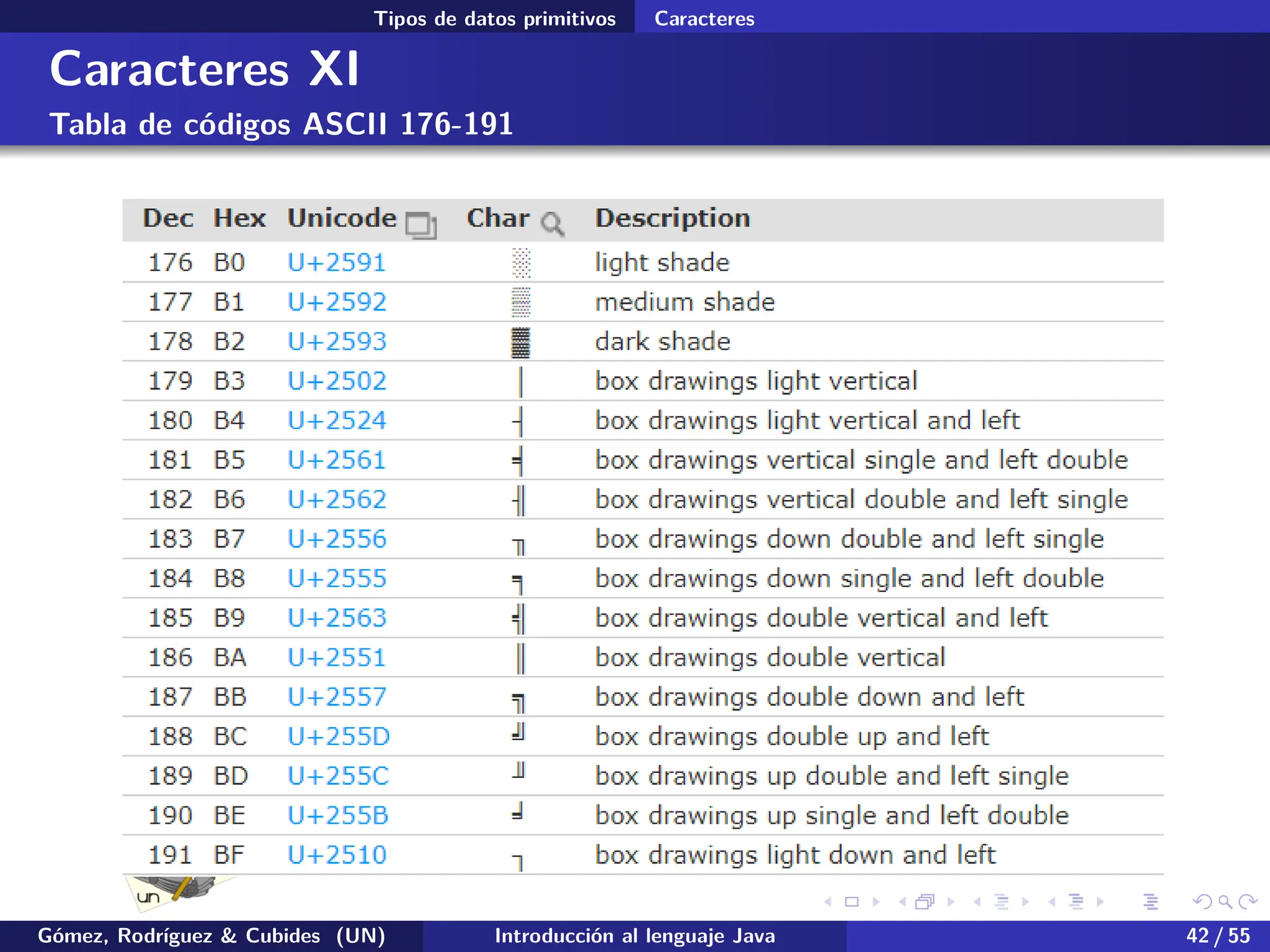
Task: Click subtitle 'Tabla de códigos ASCII 176-191'
Action: 282,124
